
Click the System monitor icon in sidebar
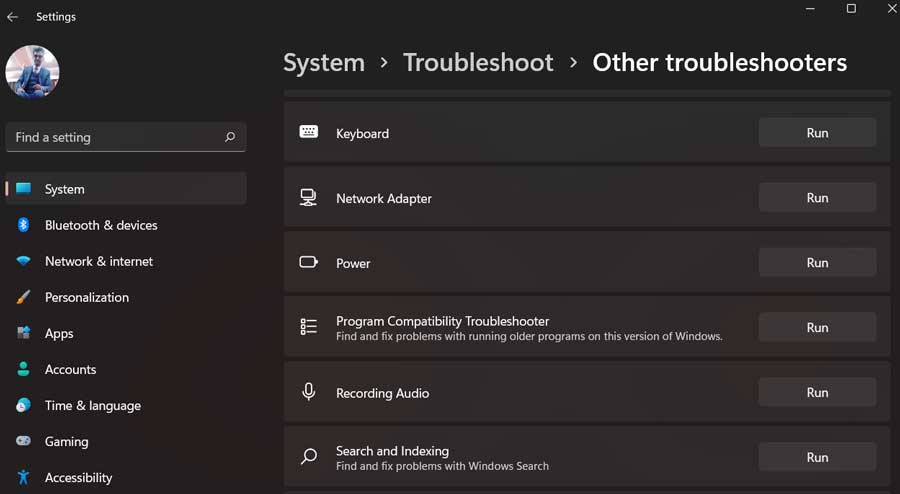24,189
